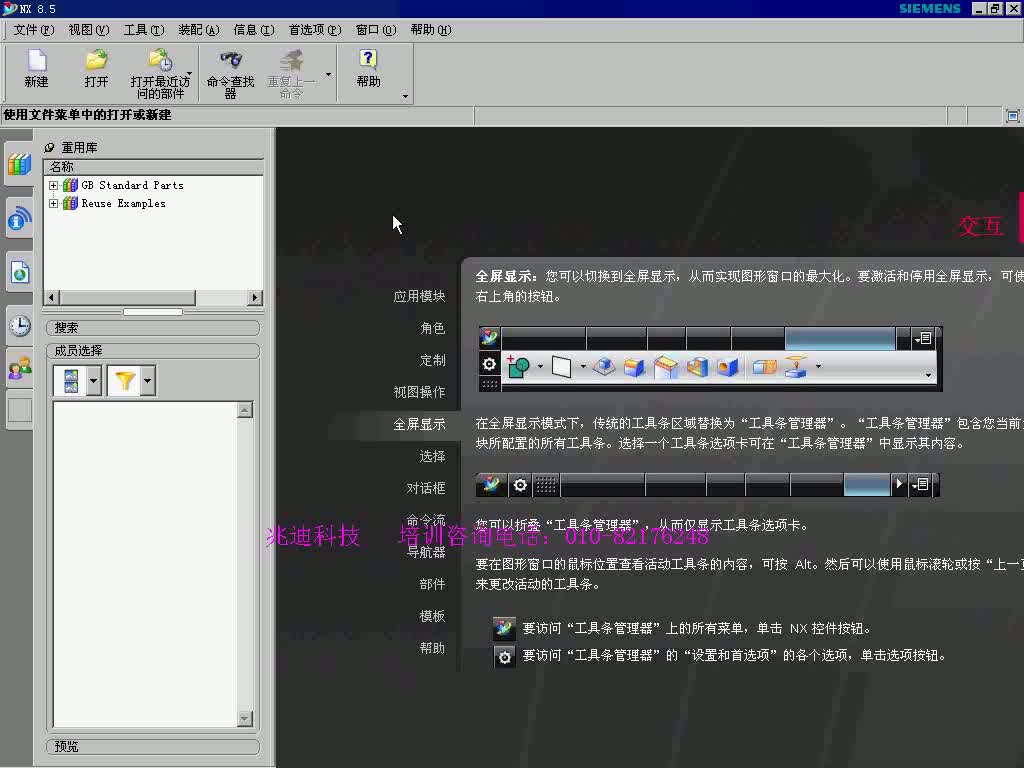
Task: Expand the 预览 (Preview) section header
Action: coord(153,746)
